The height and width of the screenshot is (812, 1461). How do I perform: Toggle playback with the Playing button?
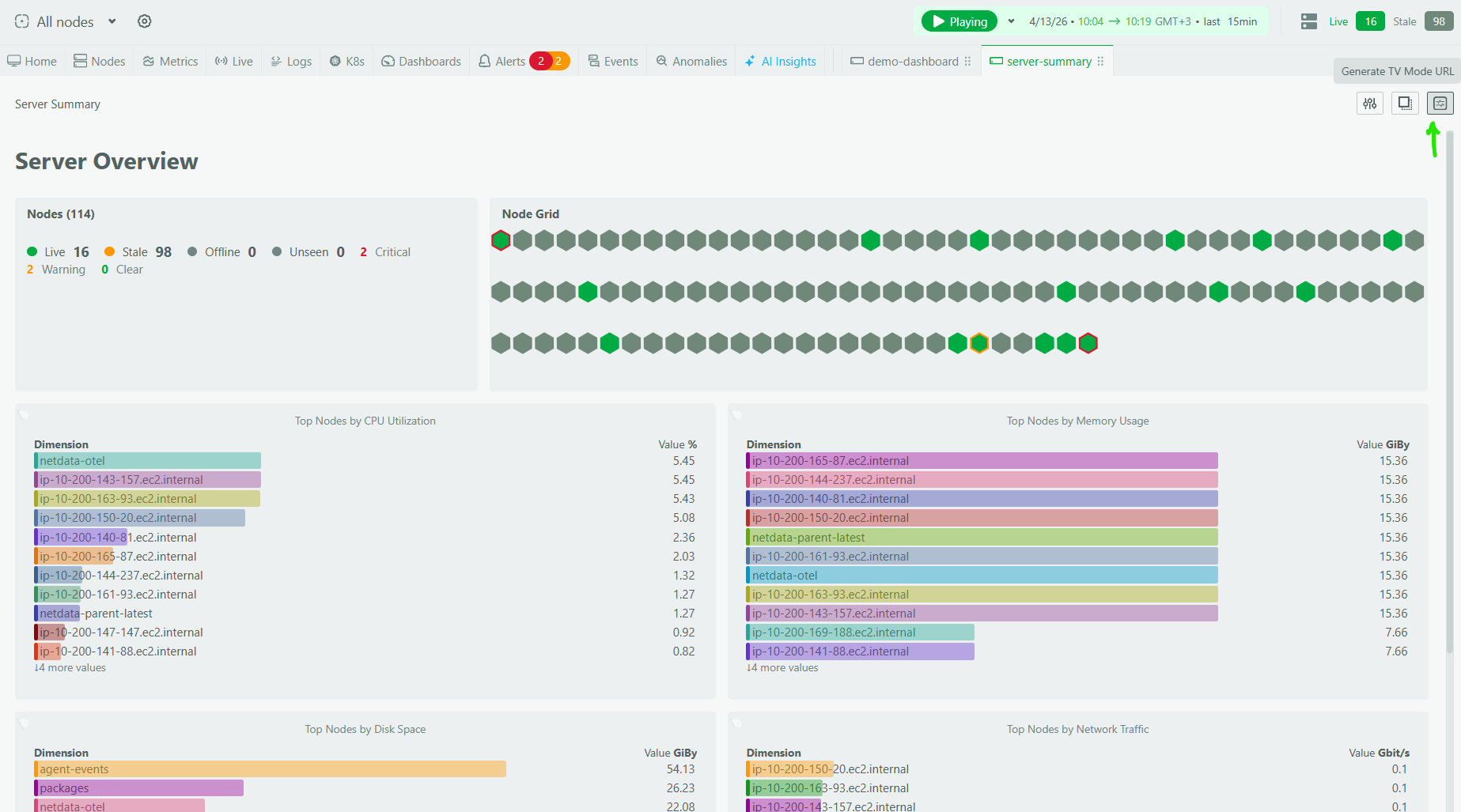(959, 21)
